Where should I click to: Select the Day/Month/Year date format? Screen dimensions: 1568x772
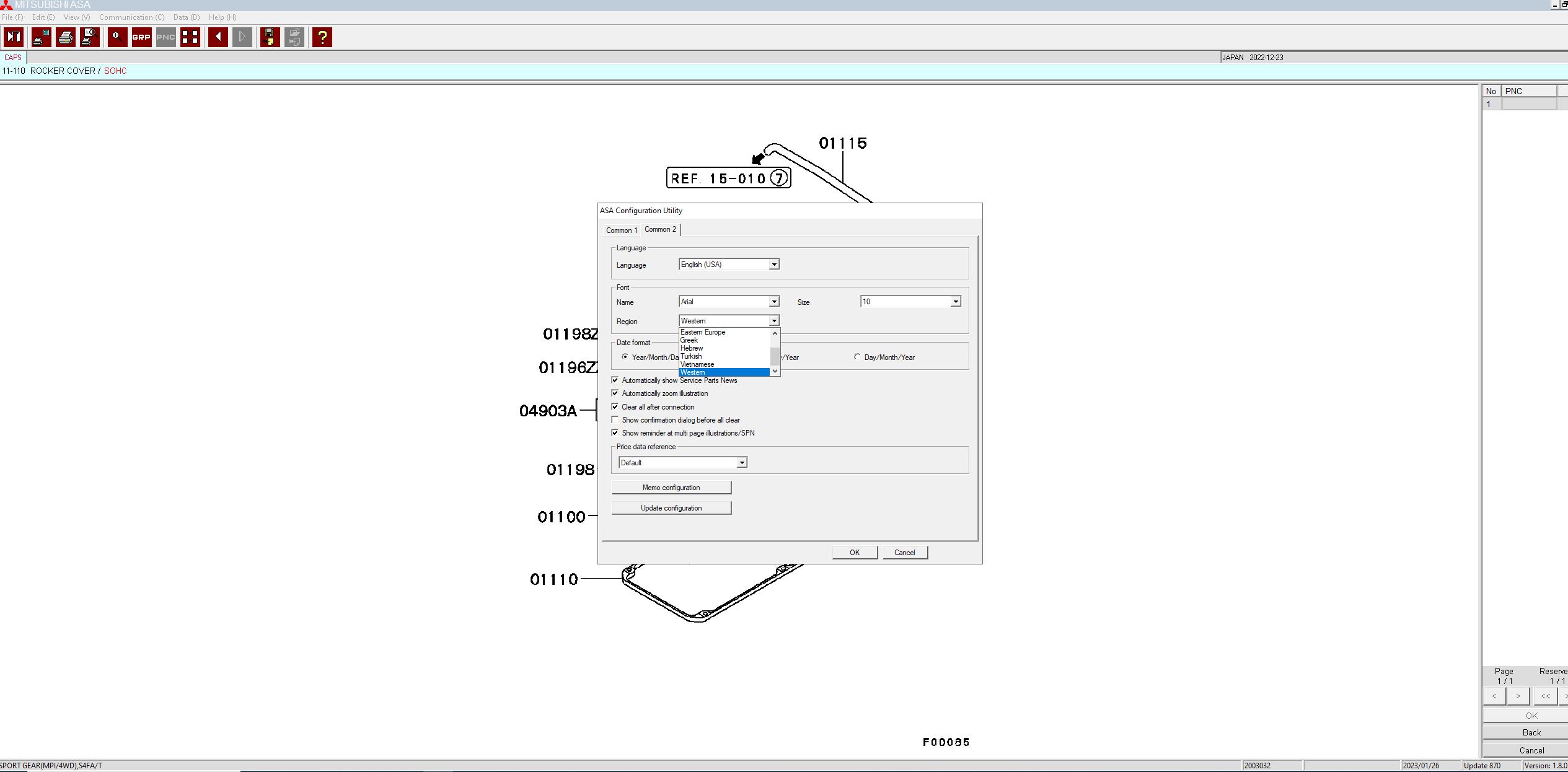click(857, 357)
